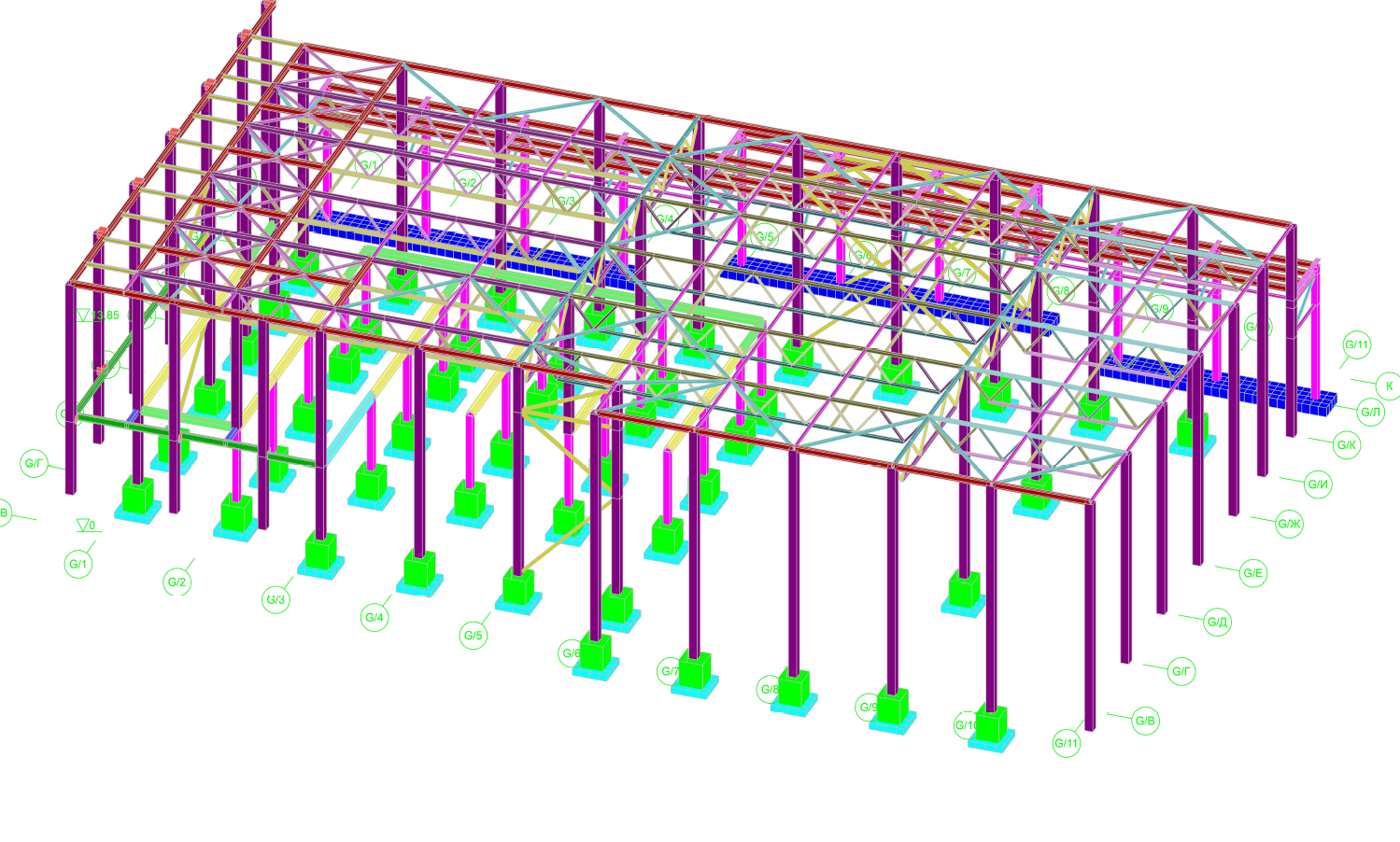Select the 0 elevation level mark
Viewport: 1400px width, 842px height.
coord(87,526)
